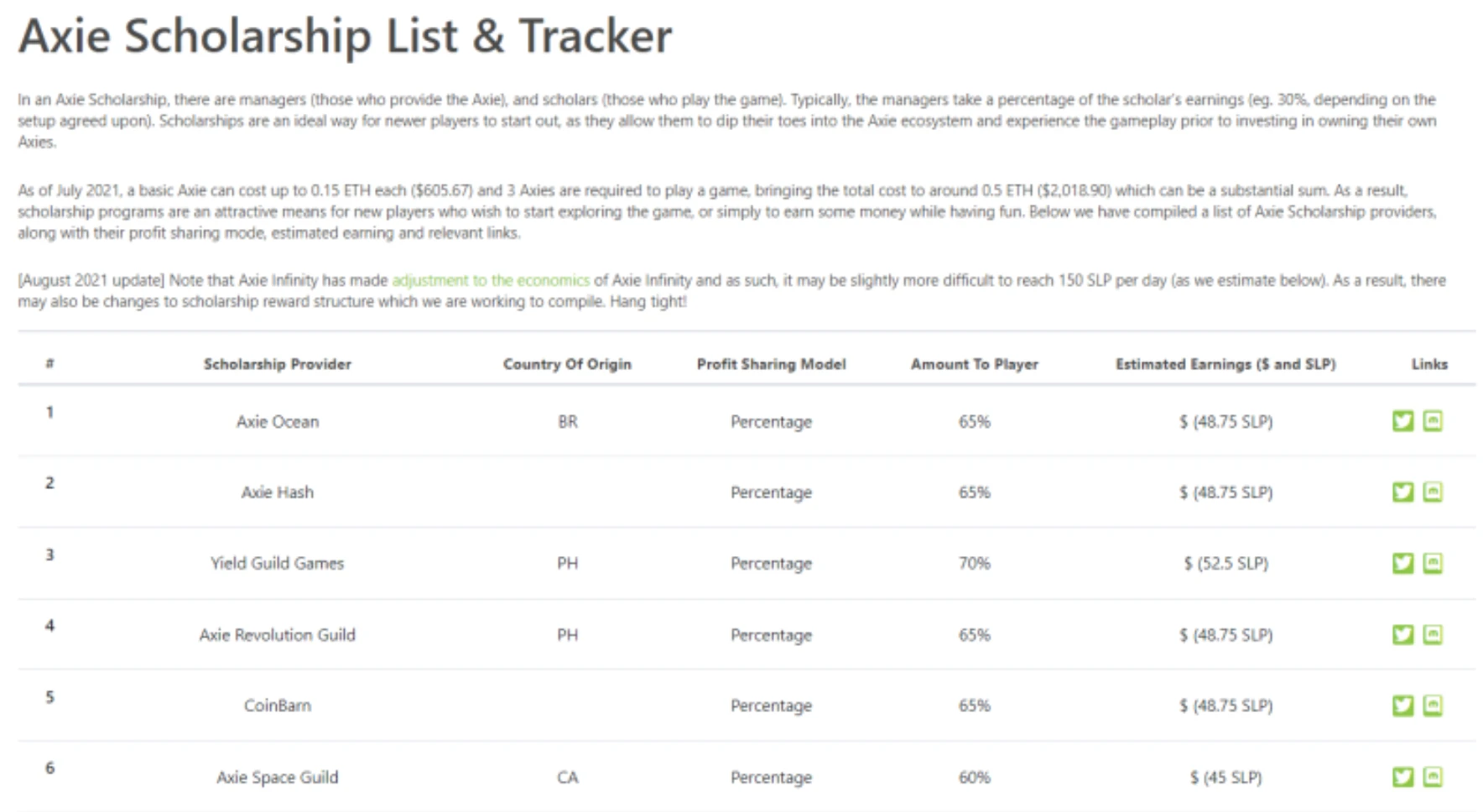Open Yield Guild Games Discord icon

1433,563
